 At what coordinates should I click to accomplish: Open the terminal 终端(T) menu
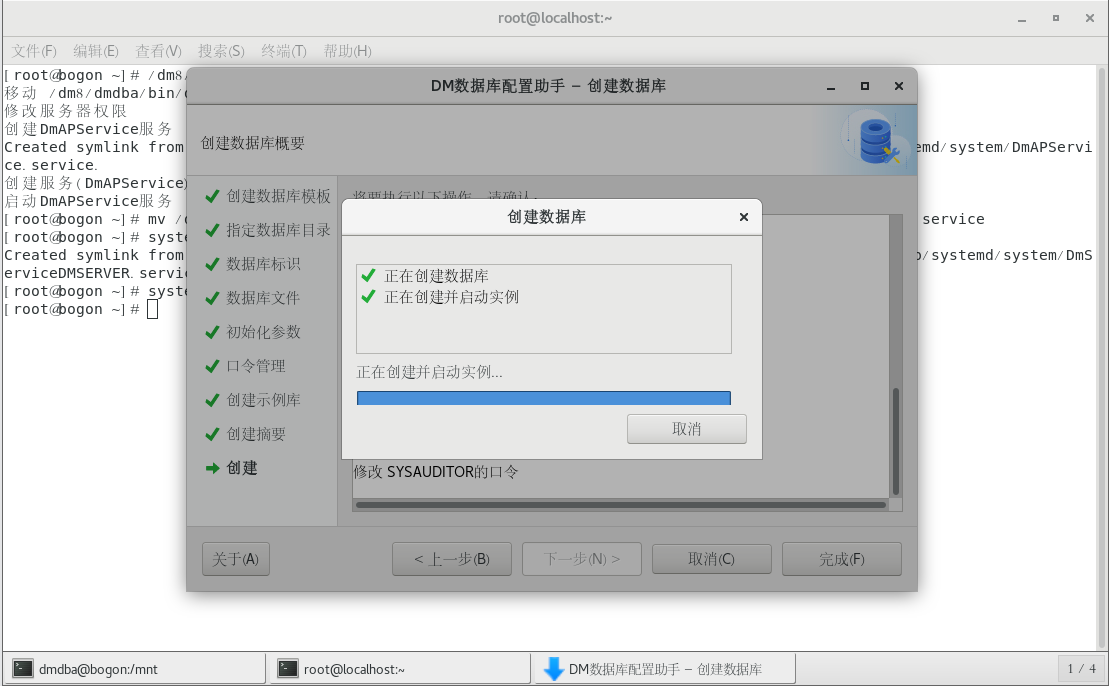click(284, 51)
